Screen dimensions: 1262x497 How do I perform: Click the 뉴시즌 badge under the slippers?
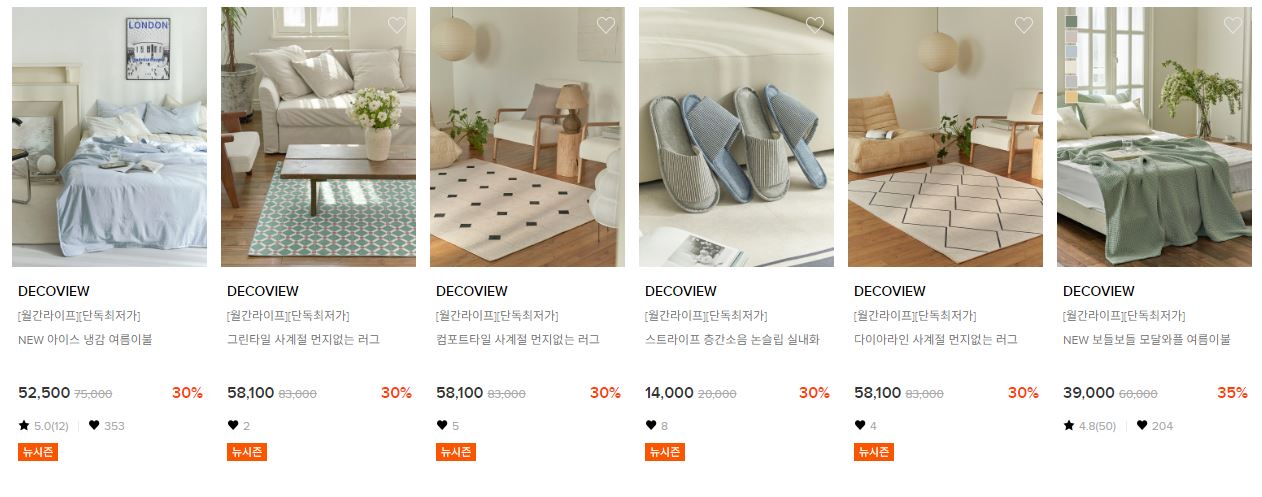pos(665,452)
